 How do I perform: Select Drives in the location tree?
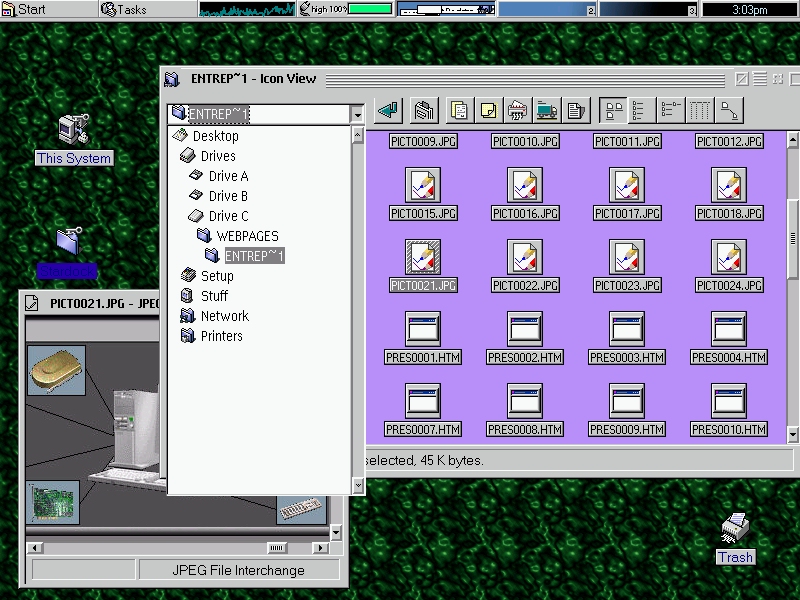coord(208,156)
